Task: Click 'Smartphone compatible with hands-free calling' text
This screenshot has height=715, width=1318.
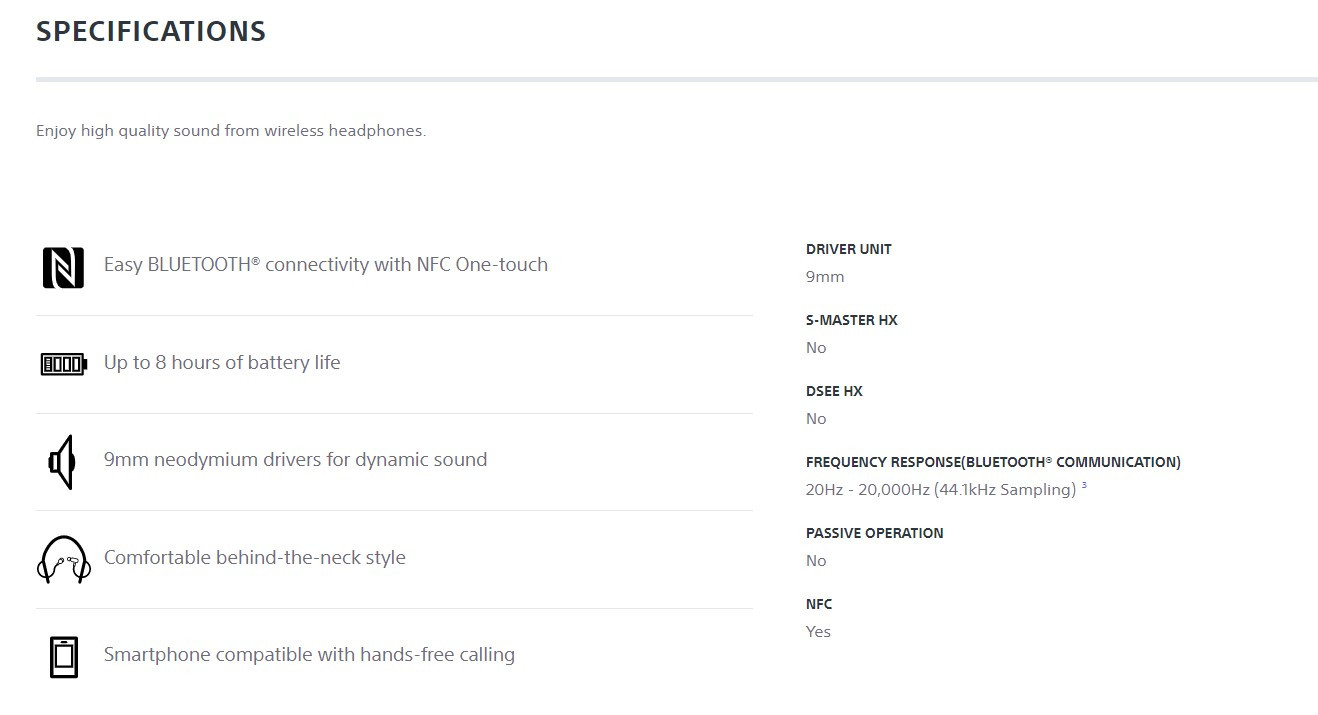Action: [x=309, y=655]
